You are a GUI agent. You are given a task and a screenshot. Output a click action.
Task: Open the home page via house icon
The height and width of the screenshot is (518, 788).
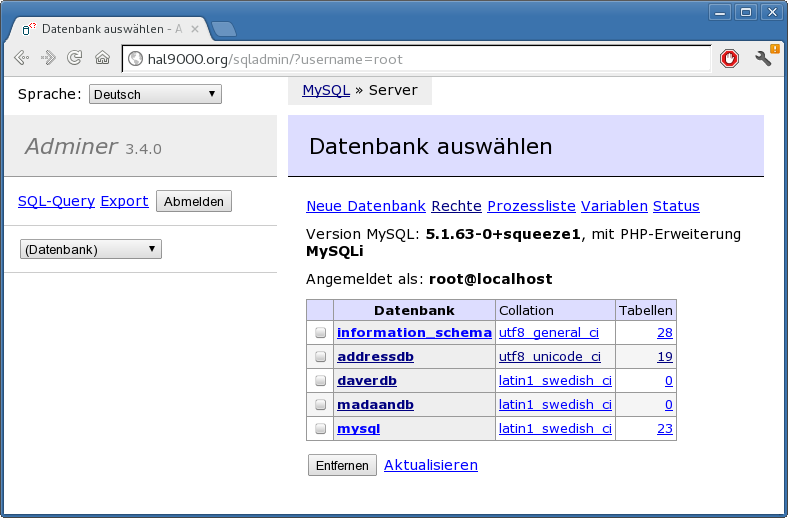pyautogui.click(x=103, y=58)
